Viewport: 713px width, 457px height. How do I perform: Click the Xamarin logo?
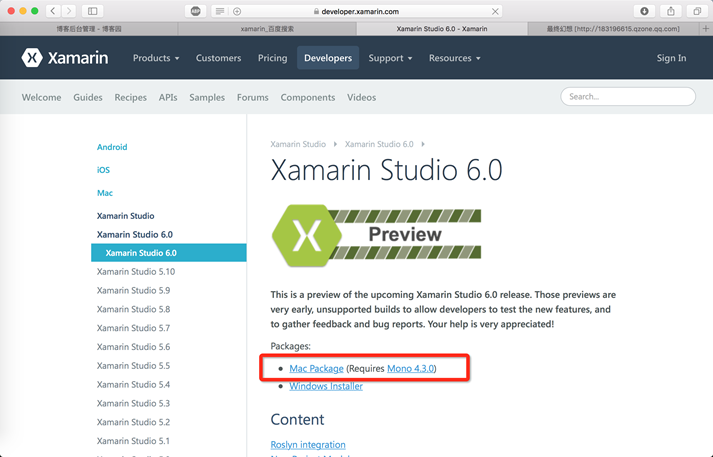tap(65, 58)
